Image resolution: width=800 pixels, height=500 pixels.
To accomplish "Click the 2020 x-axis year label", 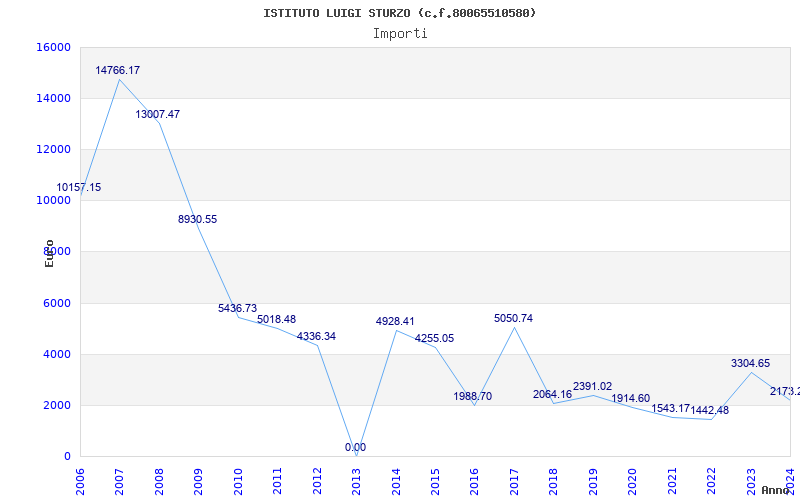I will 633,482.
